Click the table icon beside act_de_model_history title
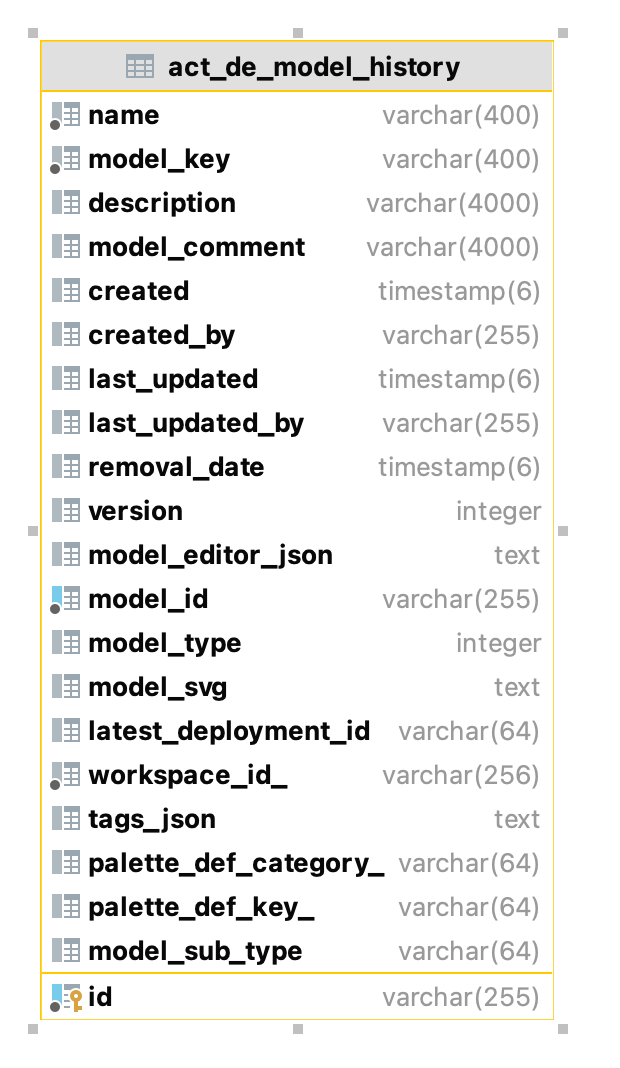 tap(140, 67)
